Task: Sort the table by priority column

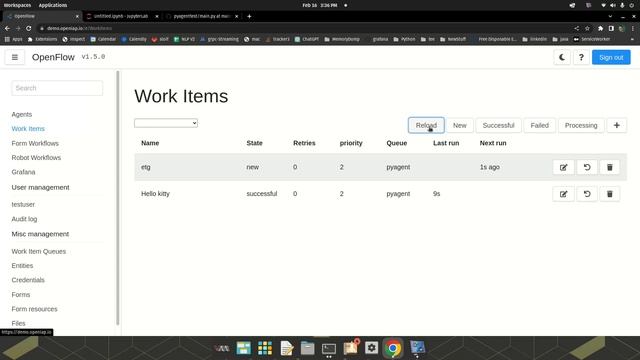Action: 351,143
